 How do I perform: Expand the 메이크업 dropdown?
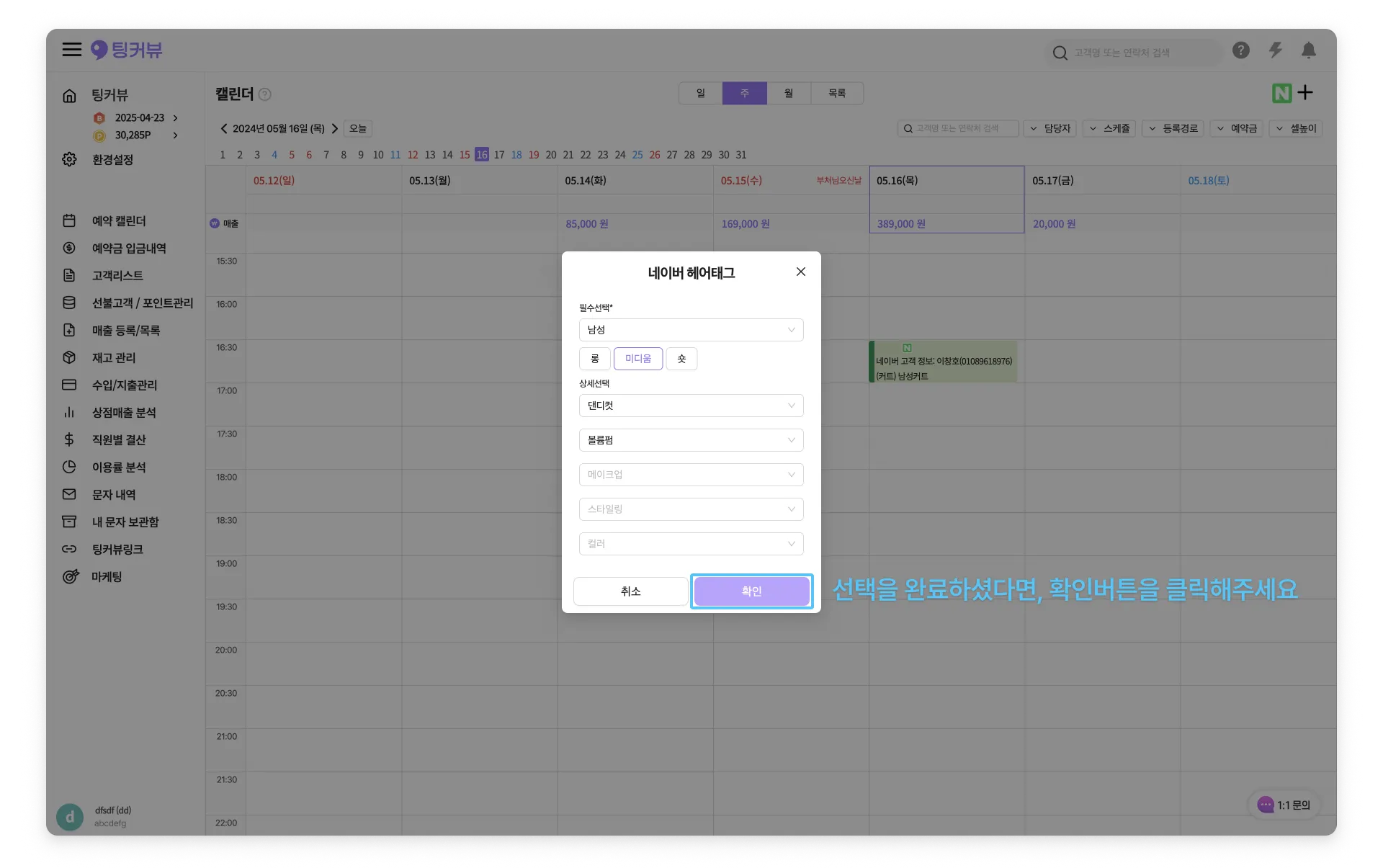pyautogui.click(x=691, y=475)
